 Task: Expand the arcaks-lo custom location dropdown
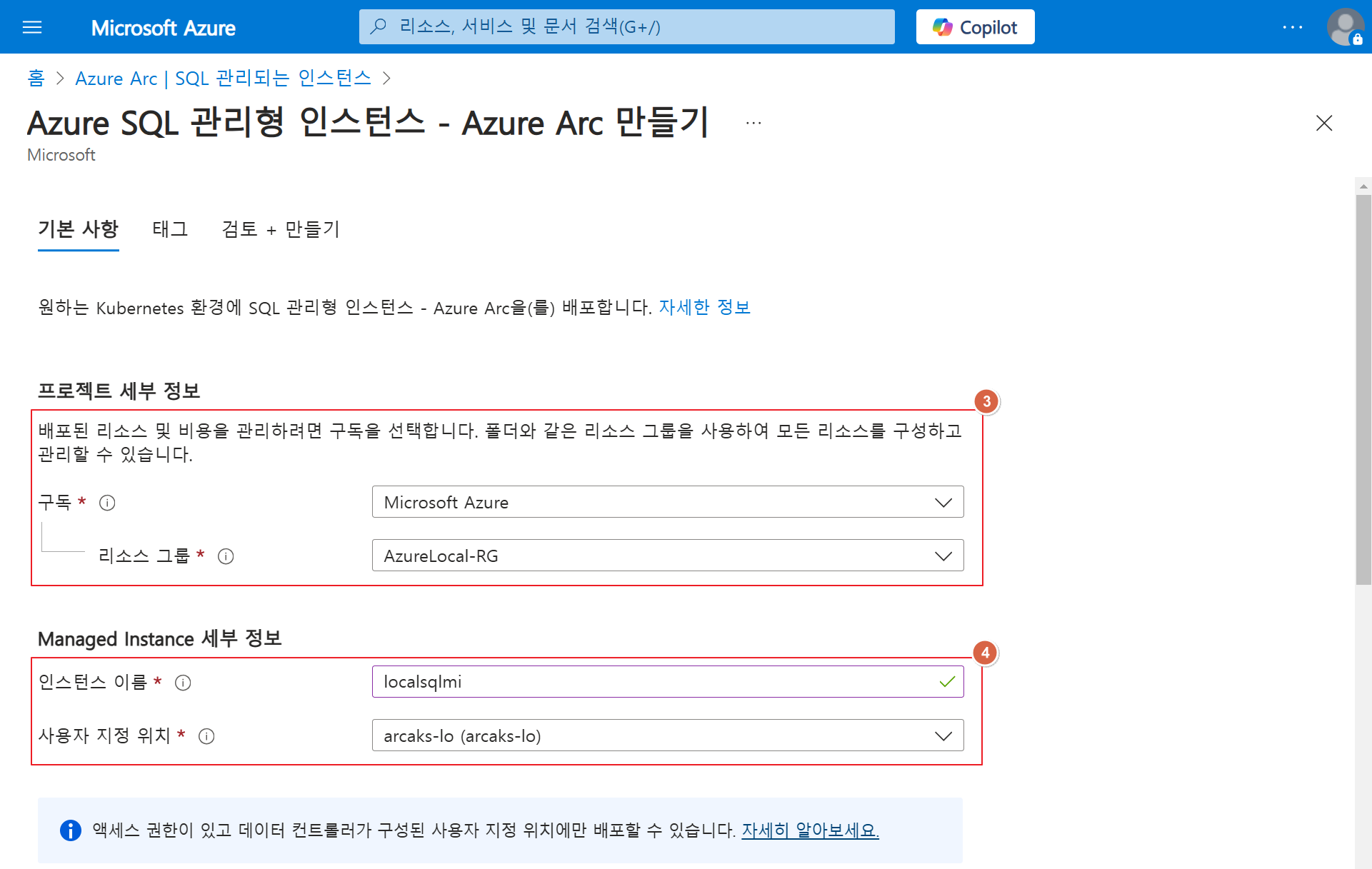[x=667, y=735]
